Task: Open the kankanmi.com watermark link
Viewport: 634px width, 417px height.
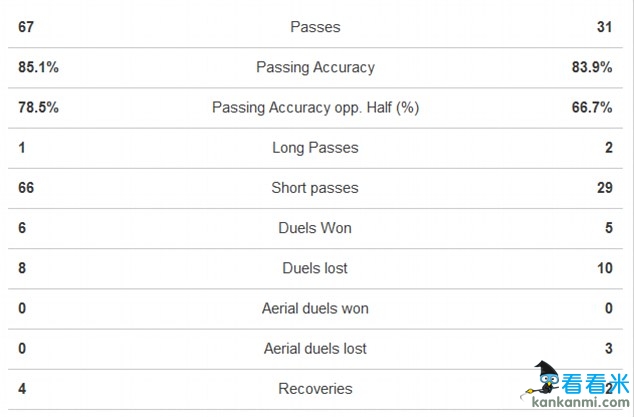Action: click(578, 406)
